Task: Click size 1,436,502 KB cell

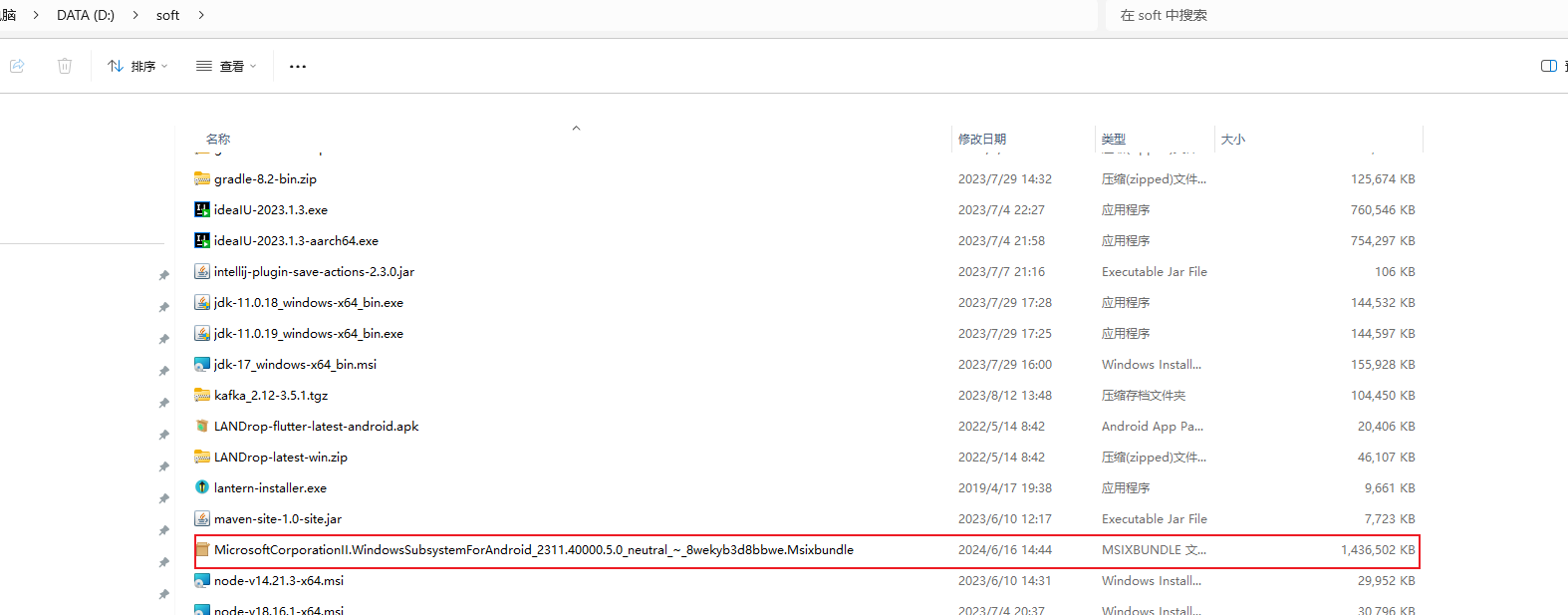Action: [1378, 549]
